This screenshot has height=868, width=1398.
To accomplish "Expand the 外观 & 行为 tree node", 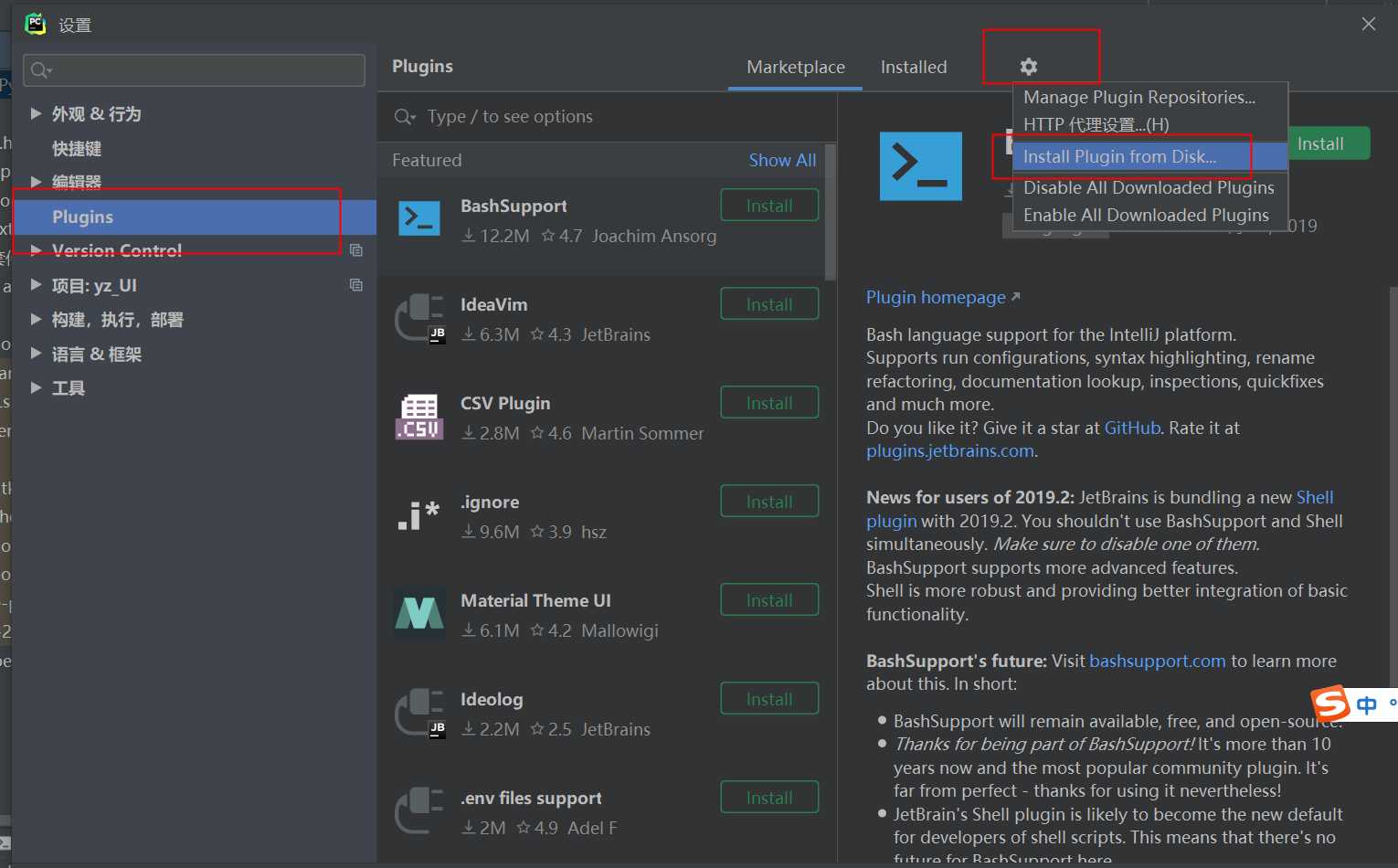I will [37, 113].
